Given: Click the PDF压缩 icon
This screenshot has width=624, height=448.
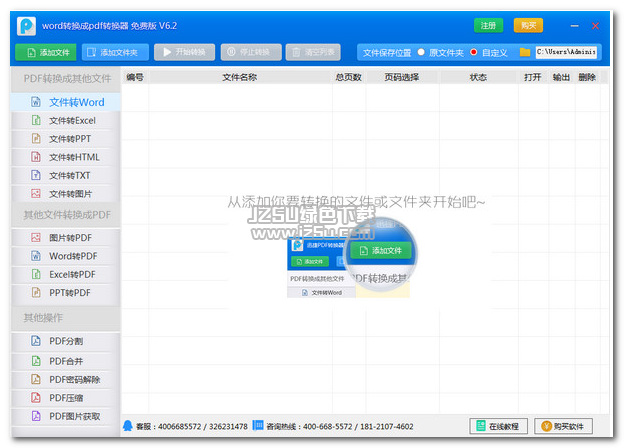Looking at the screenshot, I should click(36, 397).
